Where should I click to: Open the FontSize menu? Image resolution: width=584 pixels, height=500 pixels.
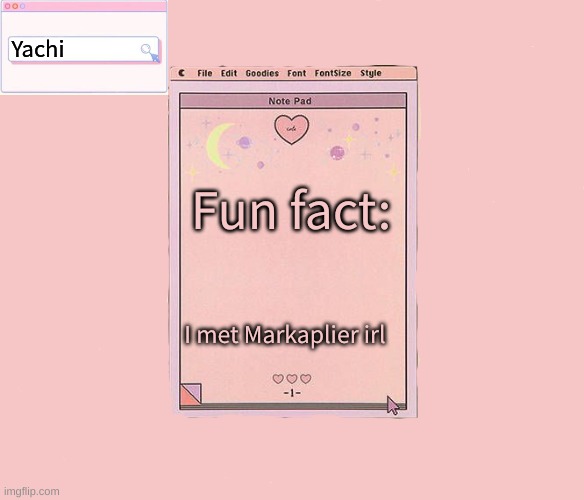(x=333, y=73)
